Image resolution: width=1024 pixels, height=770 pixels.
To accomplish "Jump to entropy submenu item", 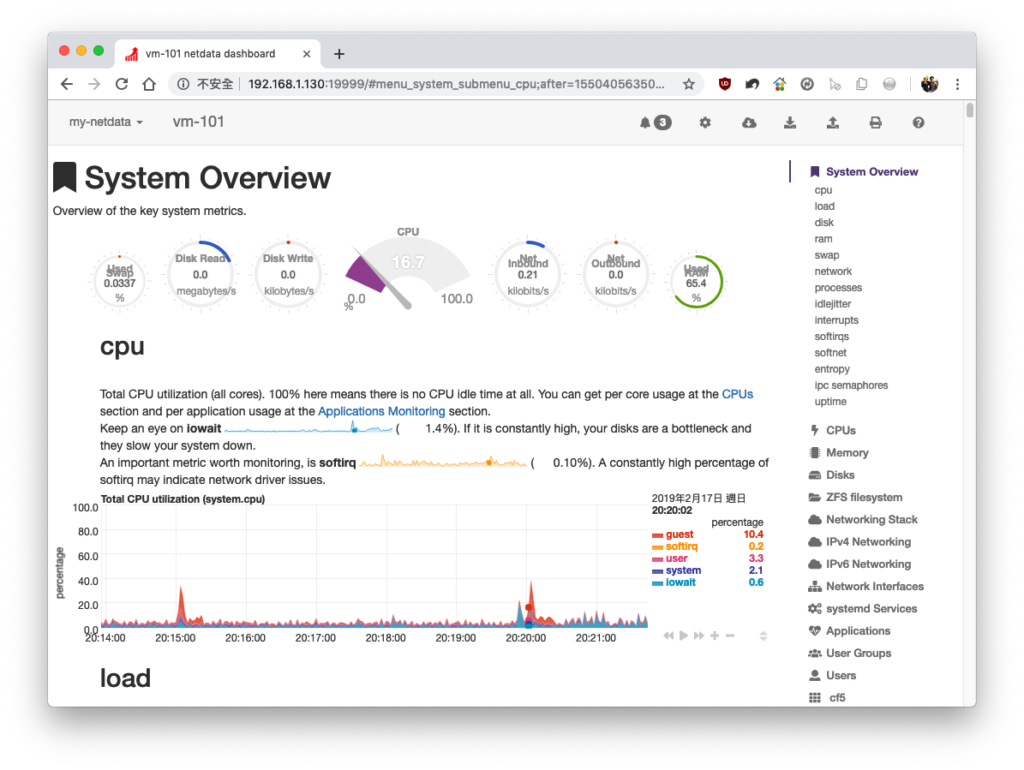I will click(x=832, y=369).
